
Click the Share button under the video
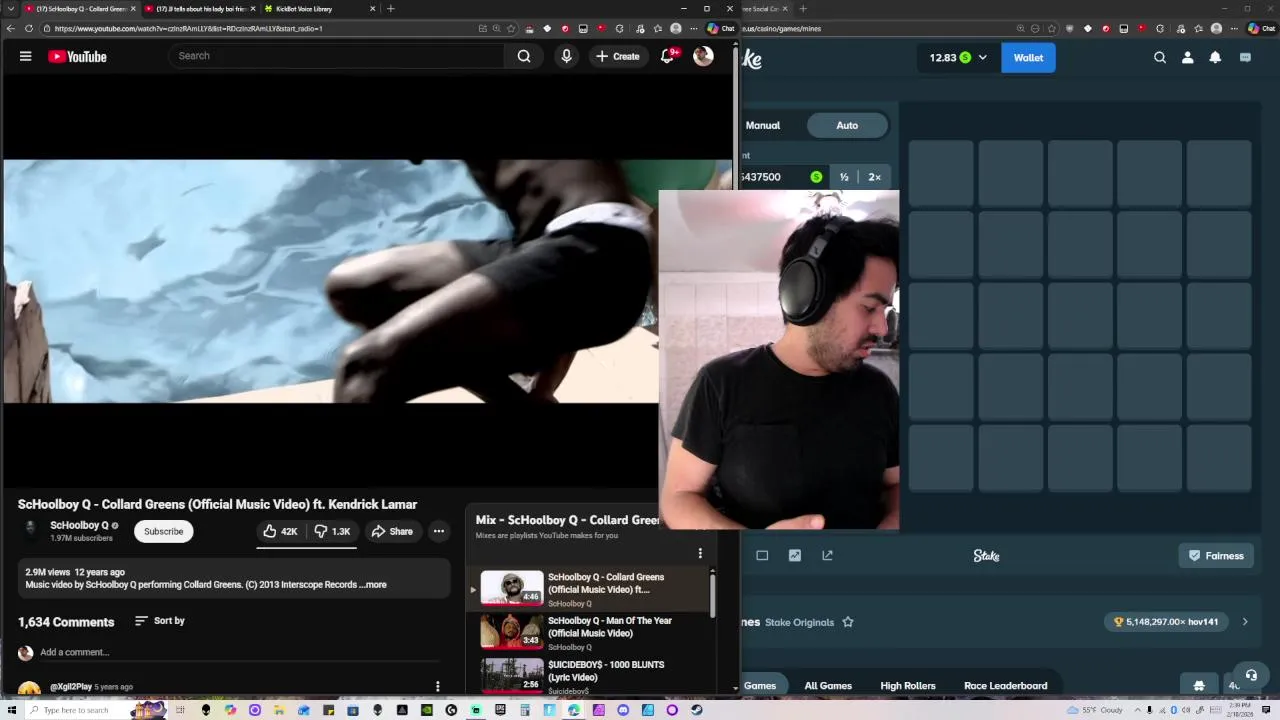coord(392,532)
